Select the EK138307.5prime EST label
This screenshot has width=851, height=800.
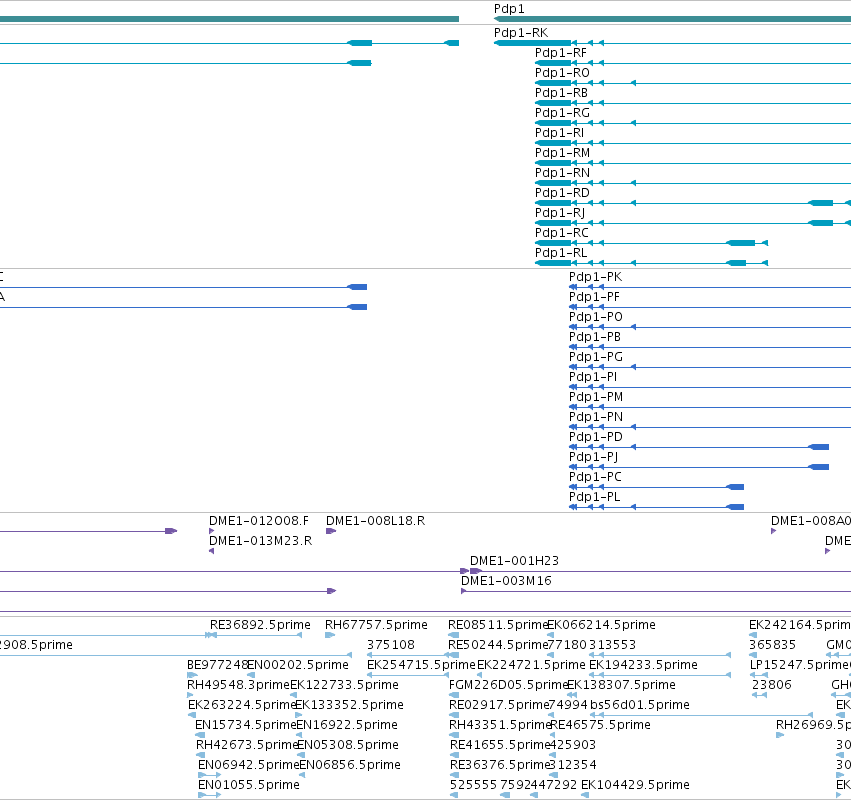coord(621,685)
